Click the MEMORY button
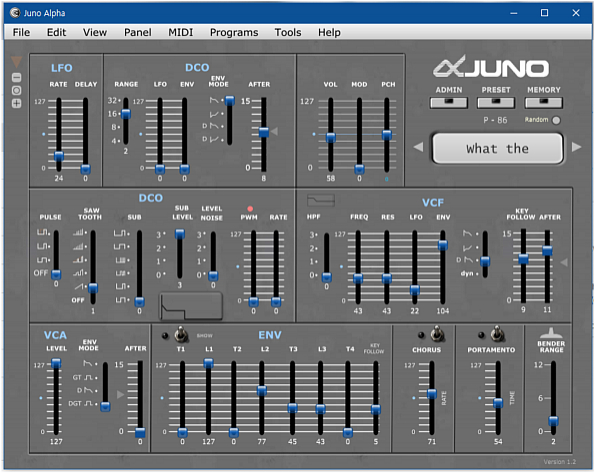Image resolution: width=595 pixels, height=473 pixels. click(543, 102)
